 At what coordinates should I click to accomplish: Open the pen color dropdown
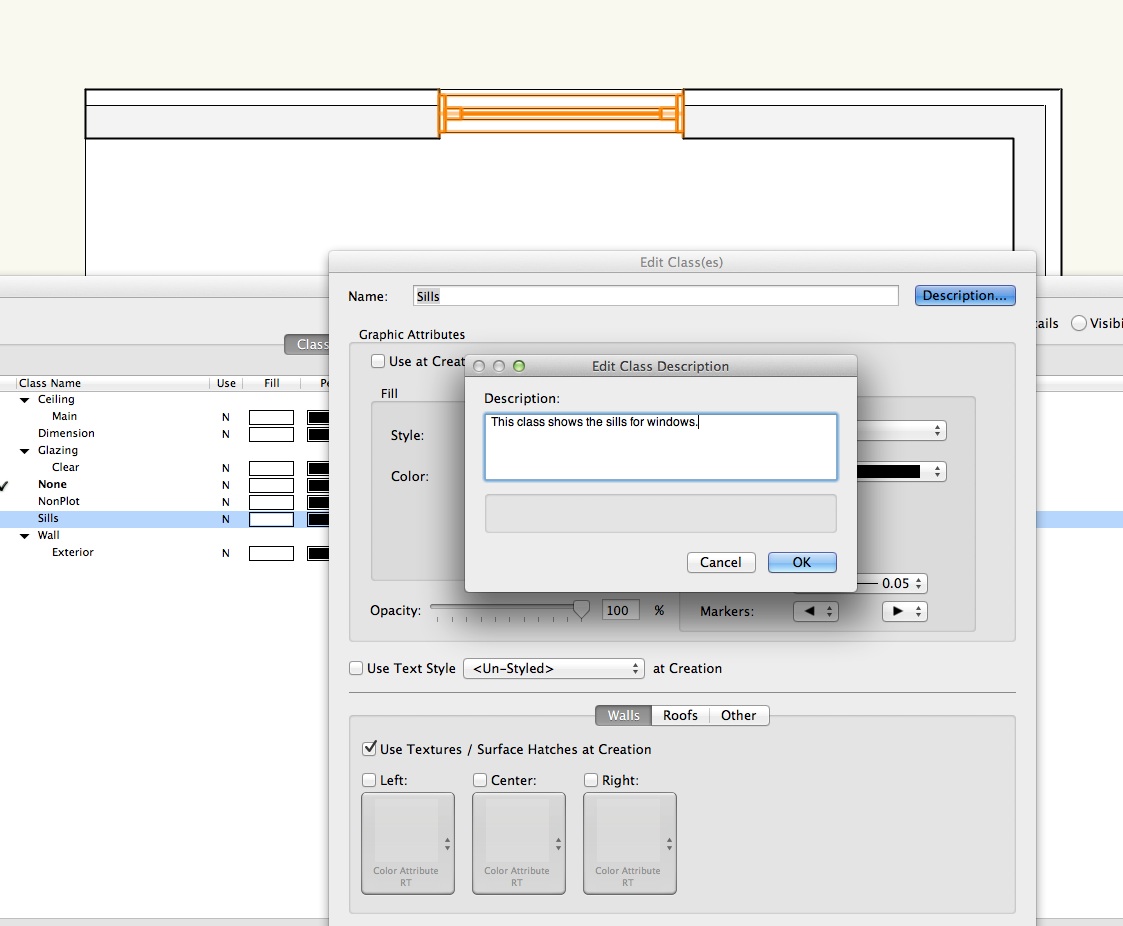[x=900, y=471]
